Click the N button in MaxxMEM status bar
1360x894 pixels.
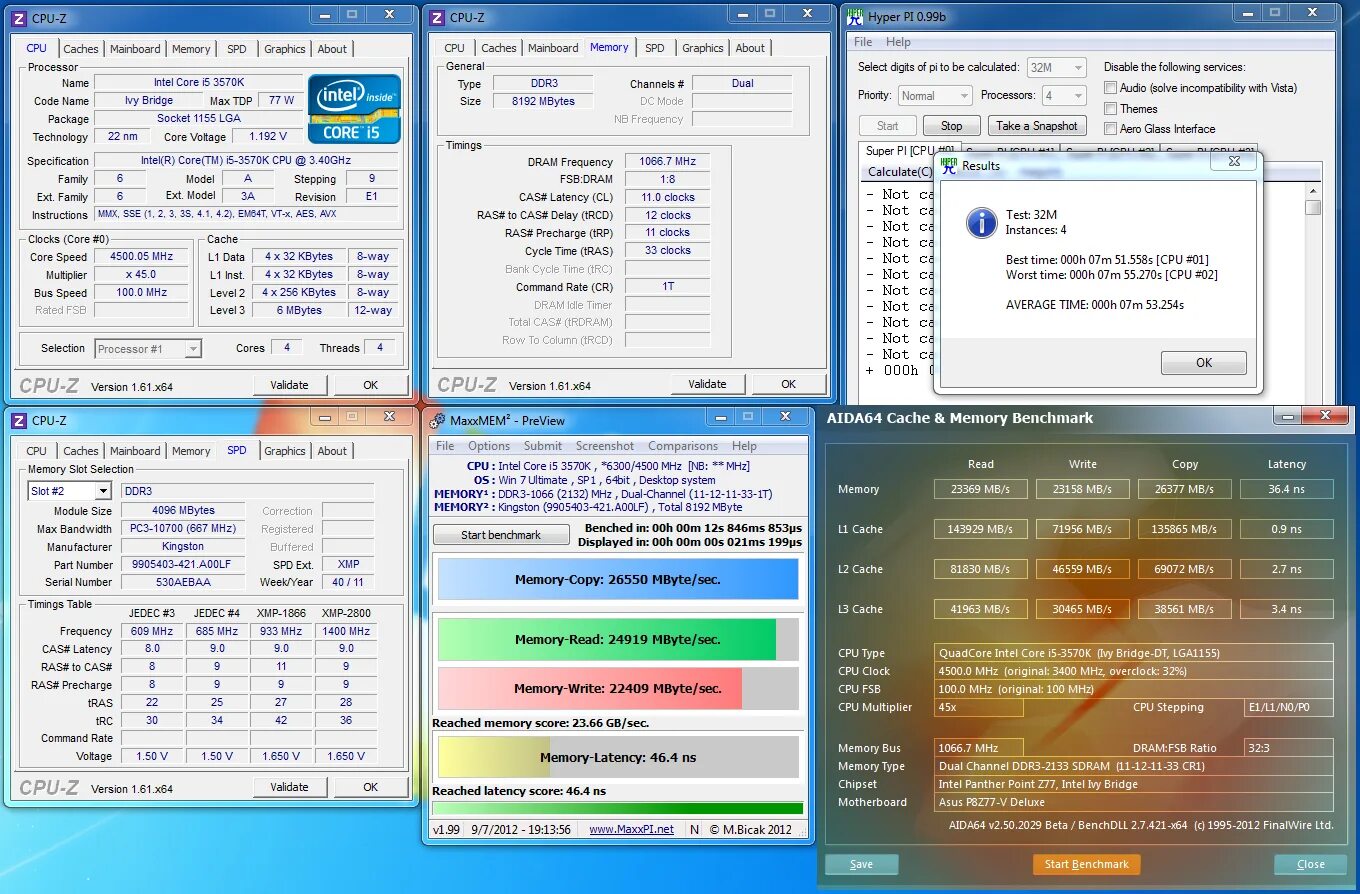[694, 829]
